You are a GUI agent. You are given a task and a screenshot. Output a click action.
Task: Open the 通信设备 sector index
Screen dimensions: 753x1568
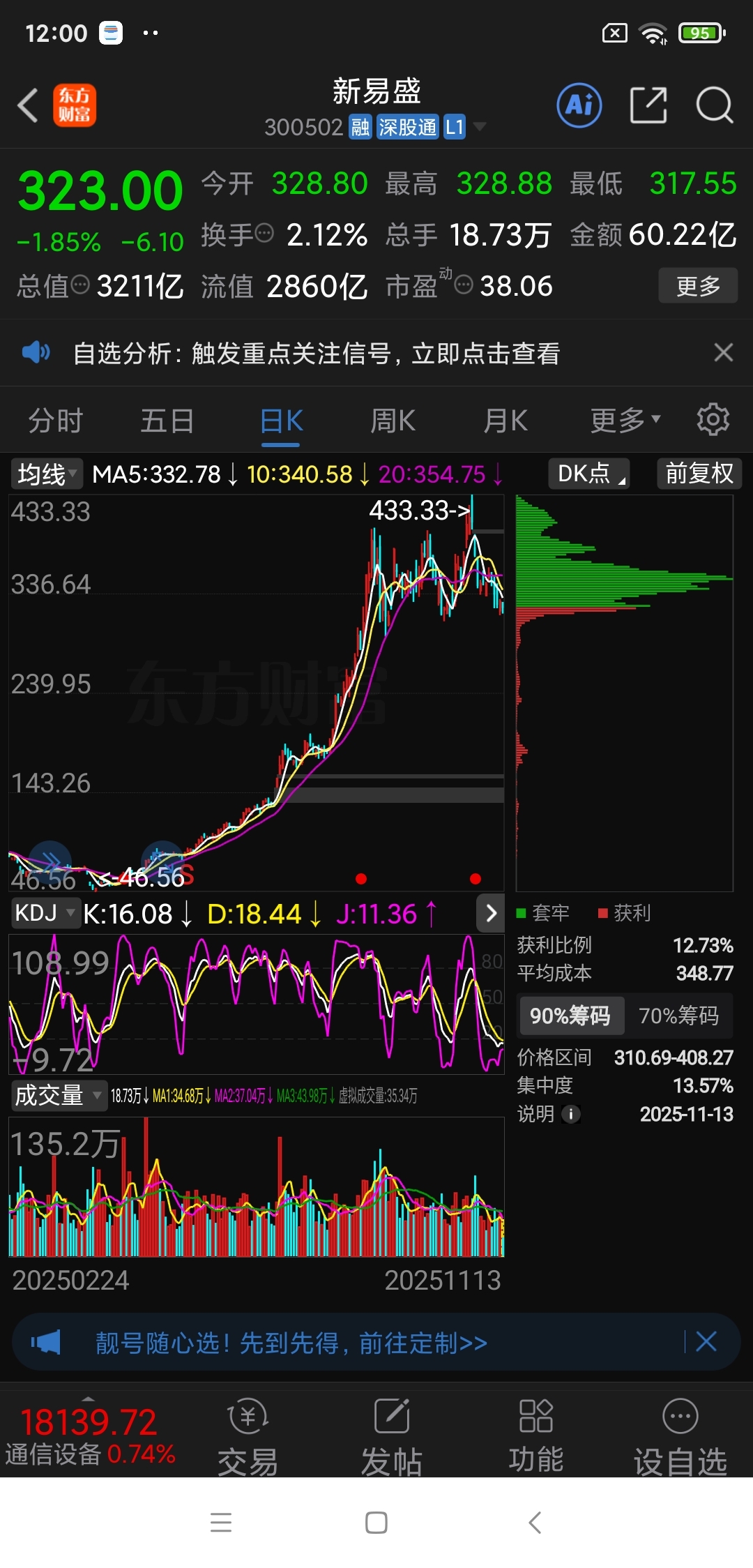point(90,1437)
